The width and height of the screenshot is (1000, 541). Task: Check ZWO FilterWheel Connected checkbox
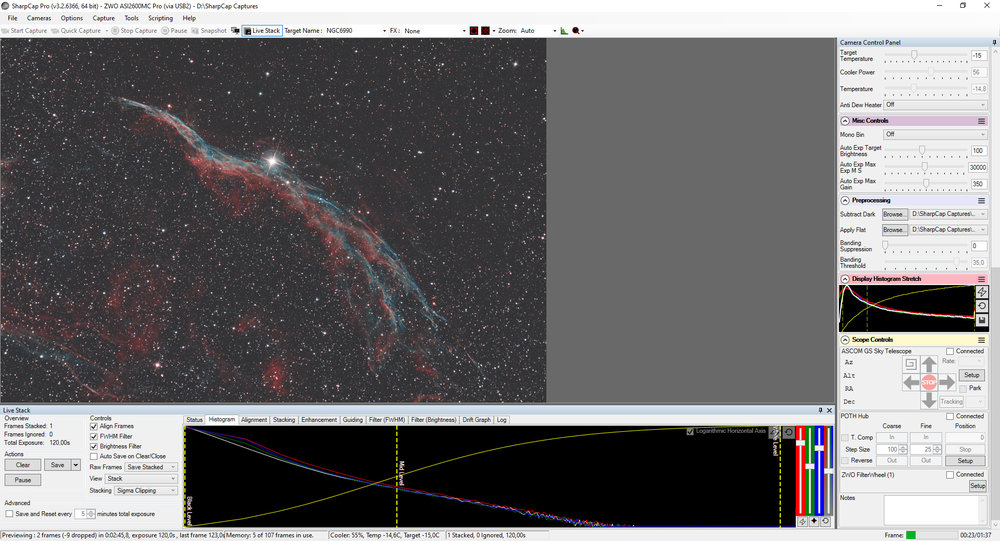point(950,475)
